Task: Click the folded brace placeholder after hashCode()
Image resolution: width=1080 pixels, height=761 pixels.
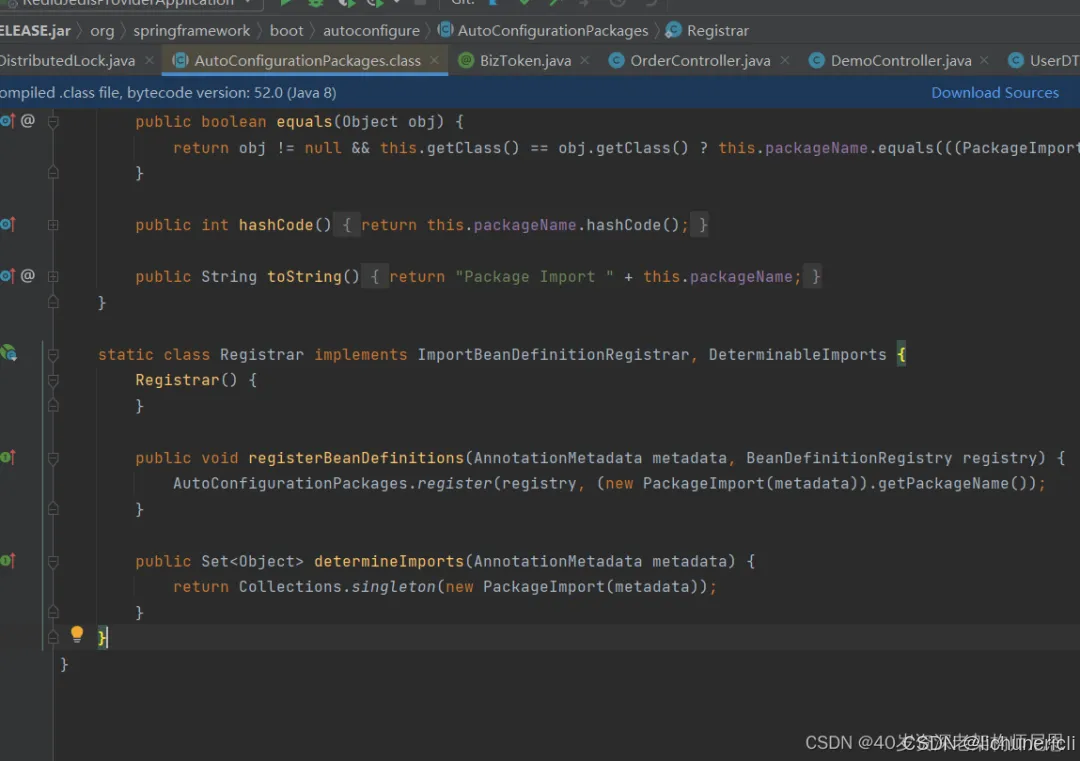Action: [x=347, y=225]
